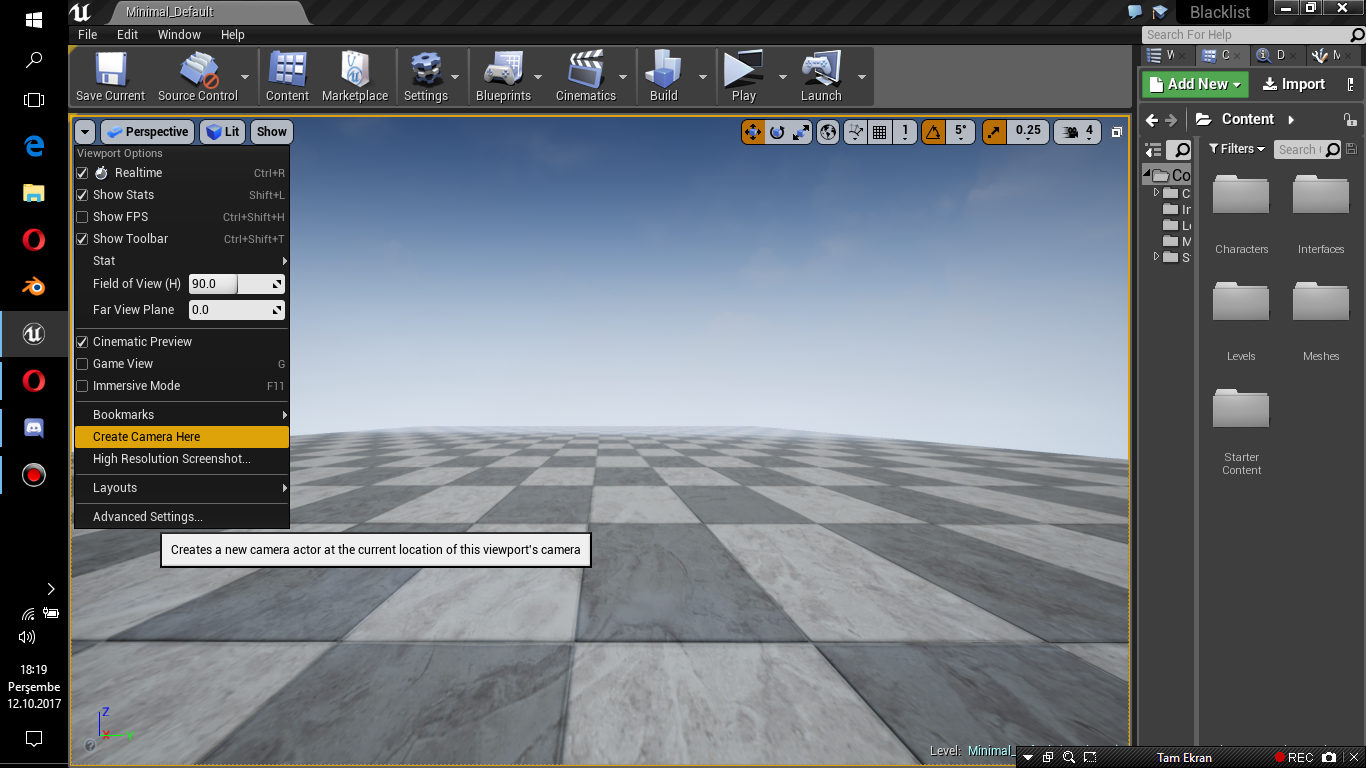Uncheck the Show Stats option

tap(83, 195)
